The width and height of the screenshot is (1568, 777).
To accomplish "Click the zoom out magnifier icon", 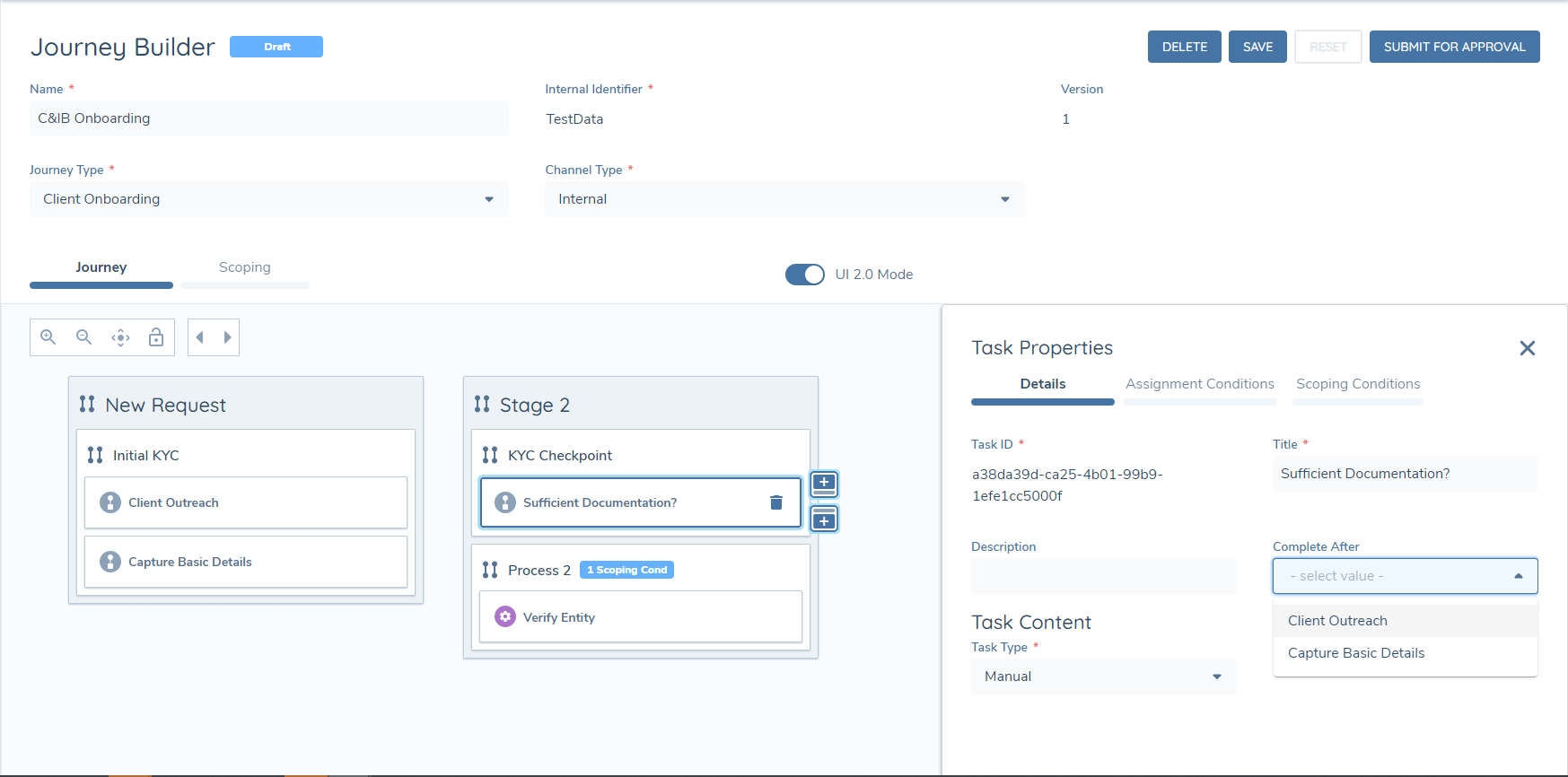I will 84,337.
